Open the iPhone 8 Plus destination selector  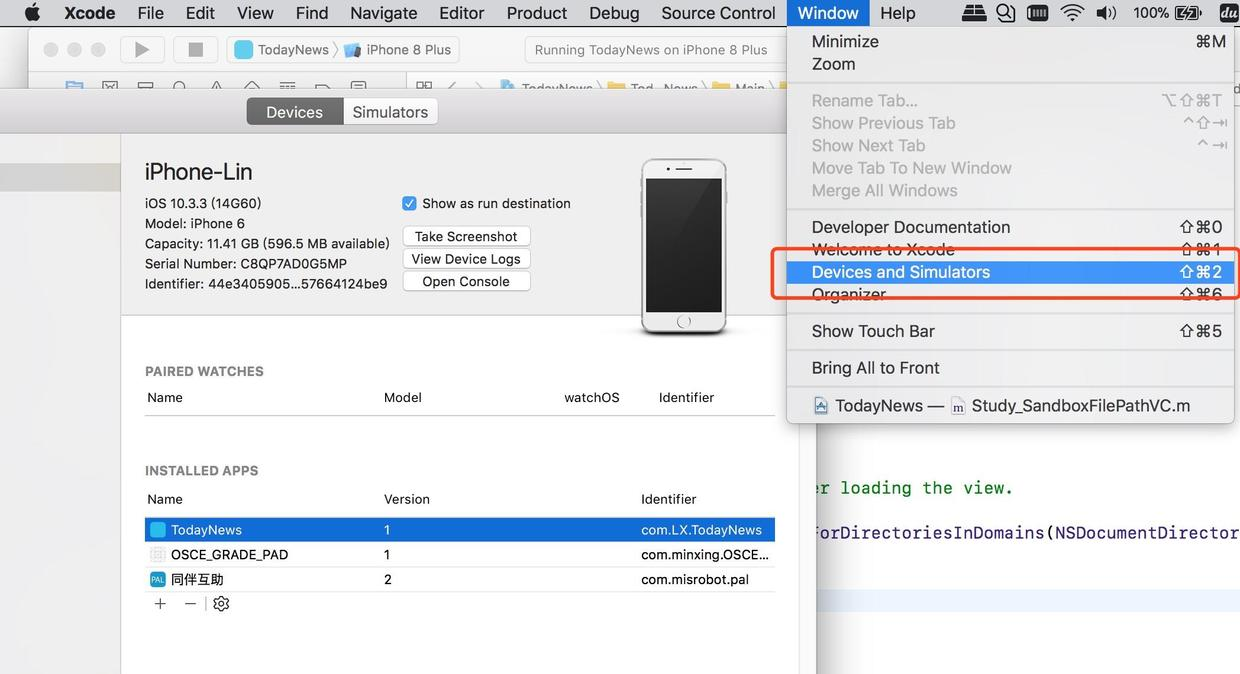[x=399, y=50]
